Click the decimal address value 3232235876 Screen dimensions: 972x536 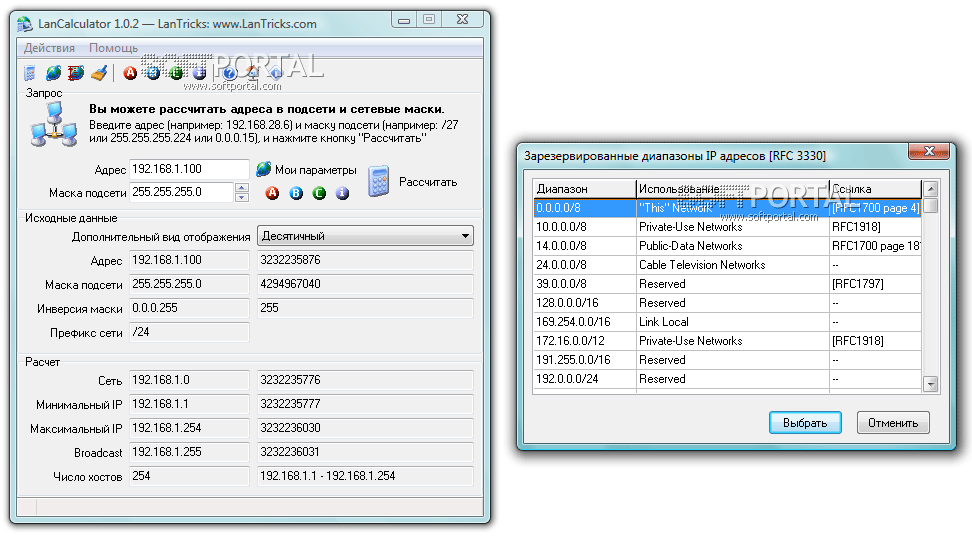365,260
